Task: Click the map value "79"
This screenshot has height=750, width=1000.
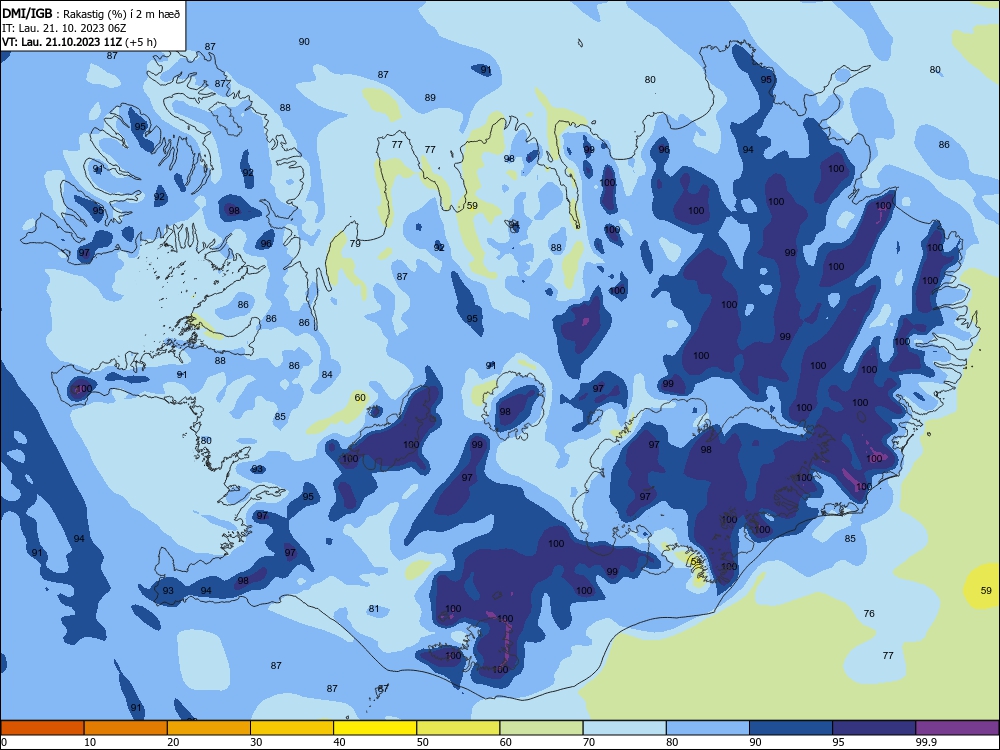Action: point(355,243)
